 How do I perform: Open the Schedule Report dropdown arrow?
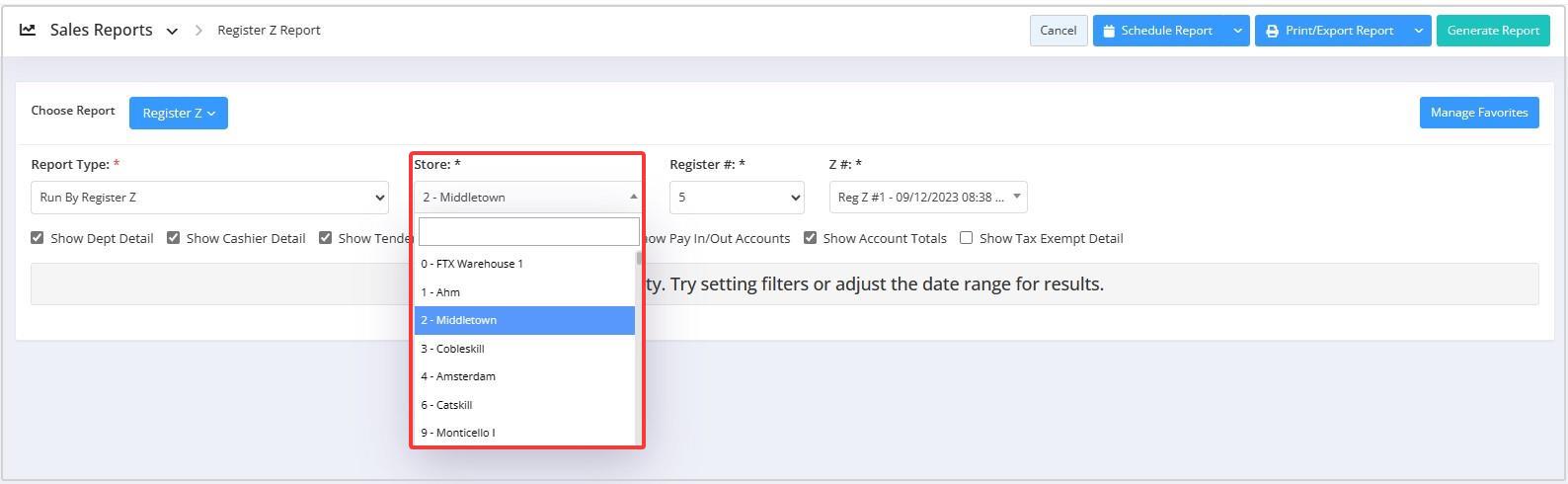[x=1237, y=31]
